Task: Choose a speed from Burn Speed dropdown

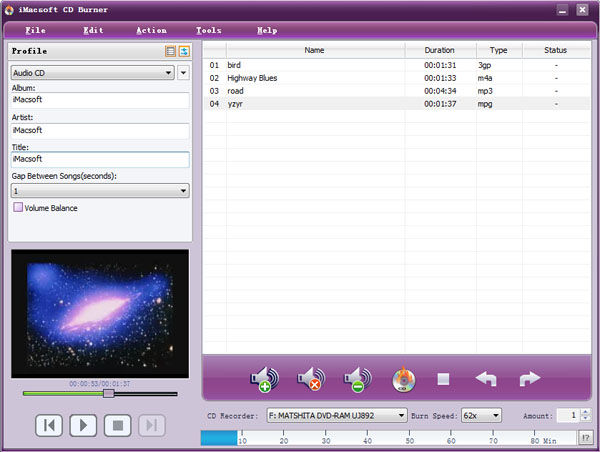Action: tap(482, 415)
